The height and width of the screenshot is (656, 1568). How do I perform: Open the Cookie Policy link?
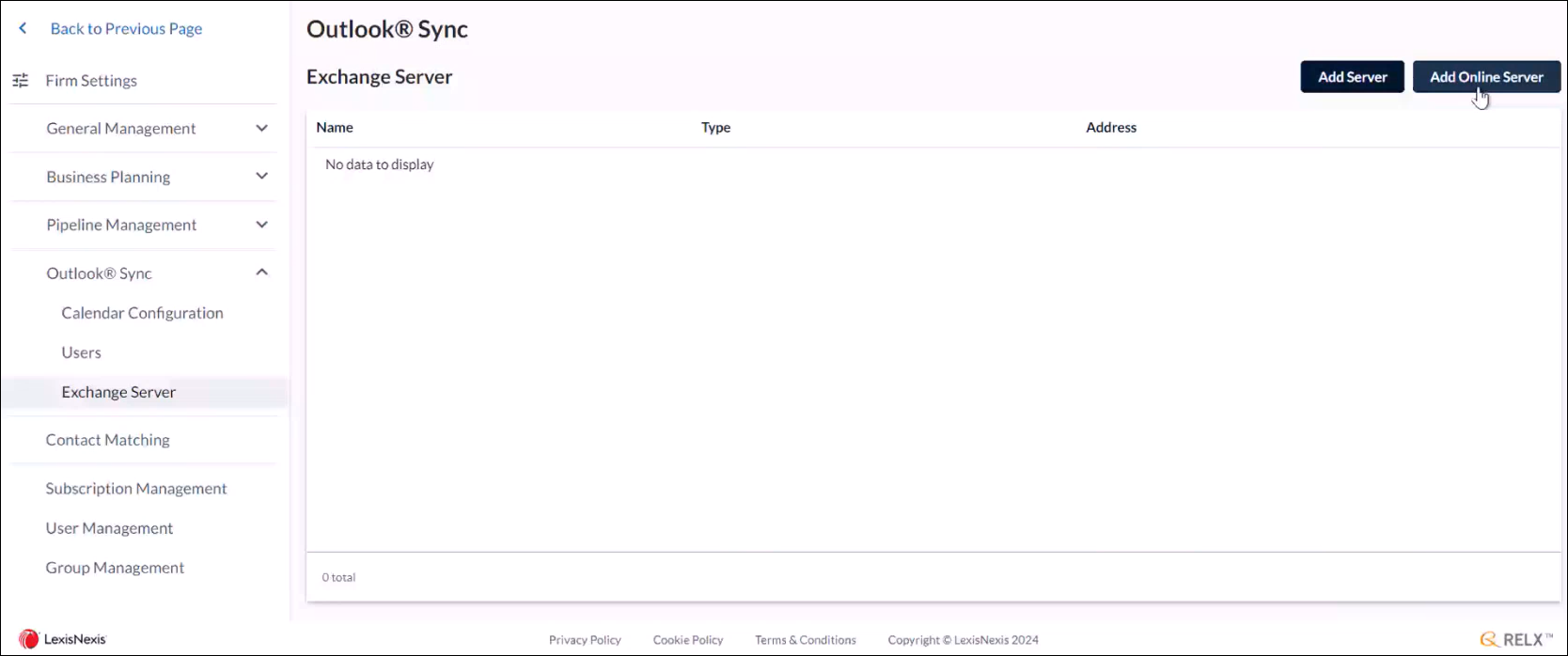pyautogui.click(x=688, y=640)
